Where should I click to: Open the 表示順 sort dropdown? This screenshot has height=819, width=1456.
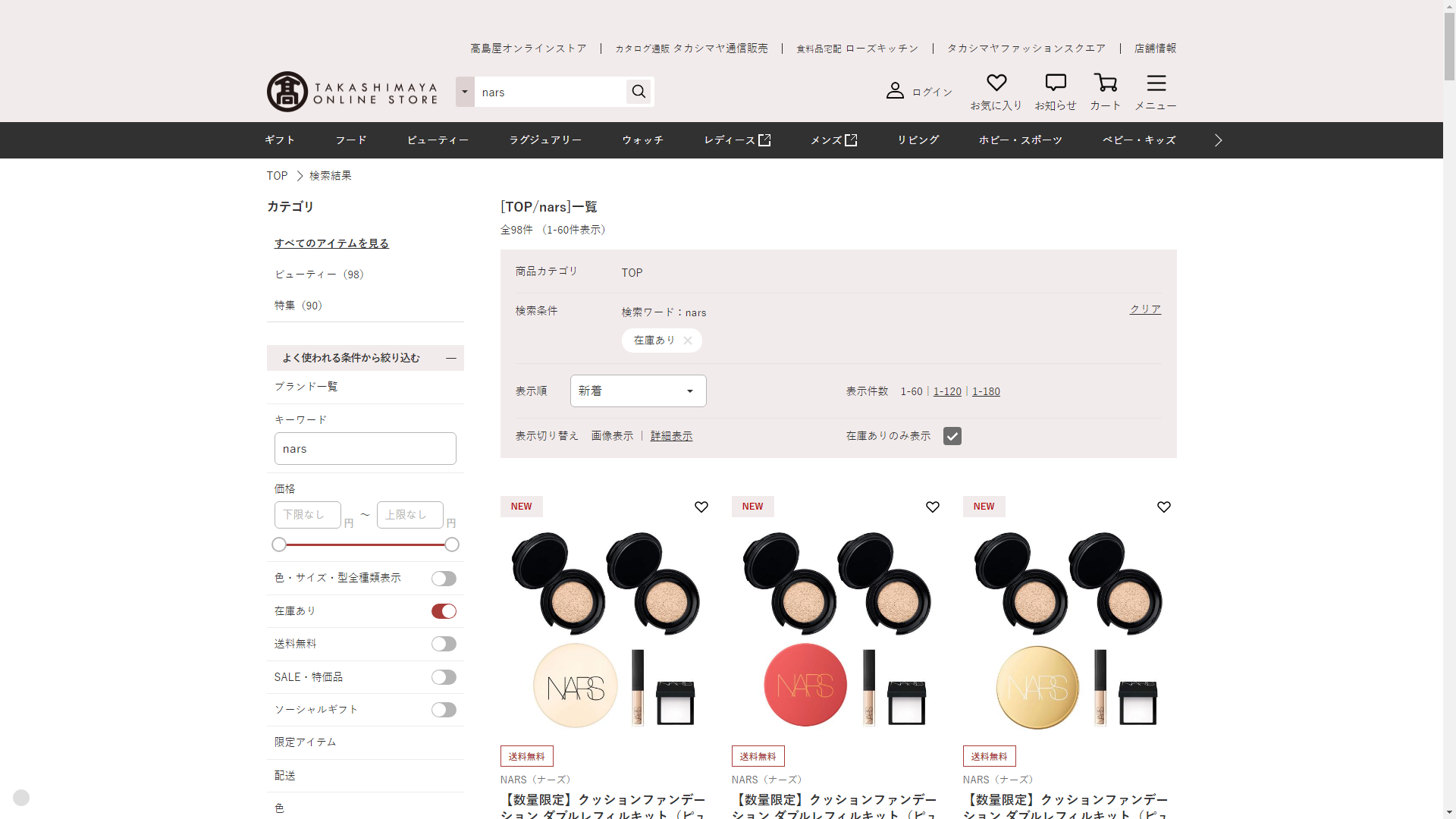(638, 391)
